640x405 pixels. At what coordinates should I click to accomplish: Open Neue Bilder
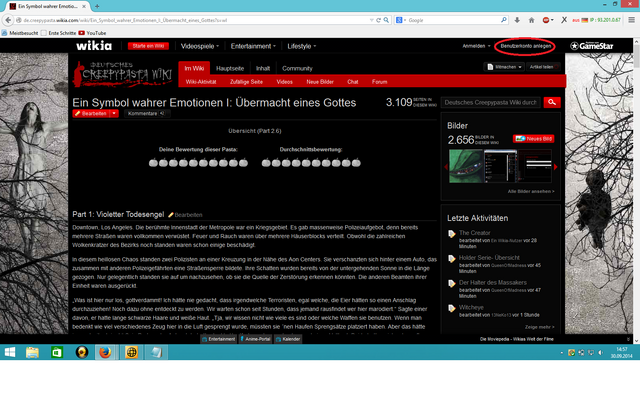point(320,82)
